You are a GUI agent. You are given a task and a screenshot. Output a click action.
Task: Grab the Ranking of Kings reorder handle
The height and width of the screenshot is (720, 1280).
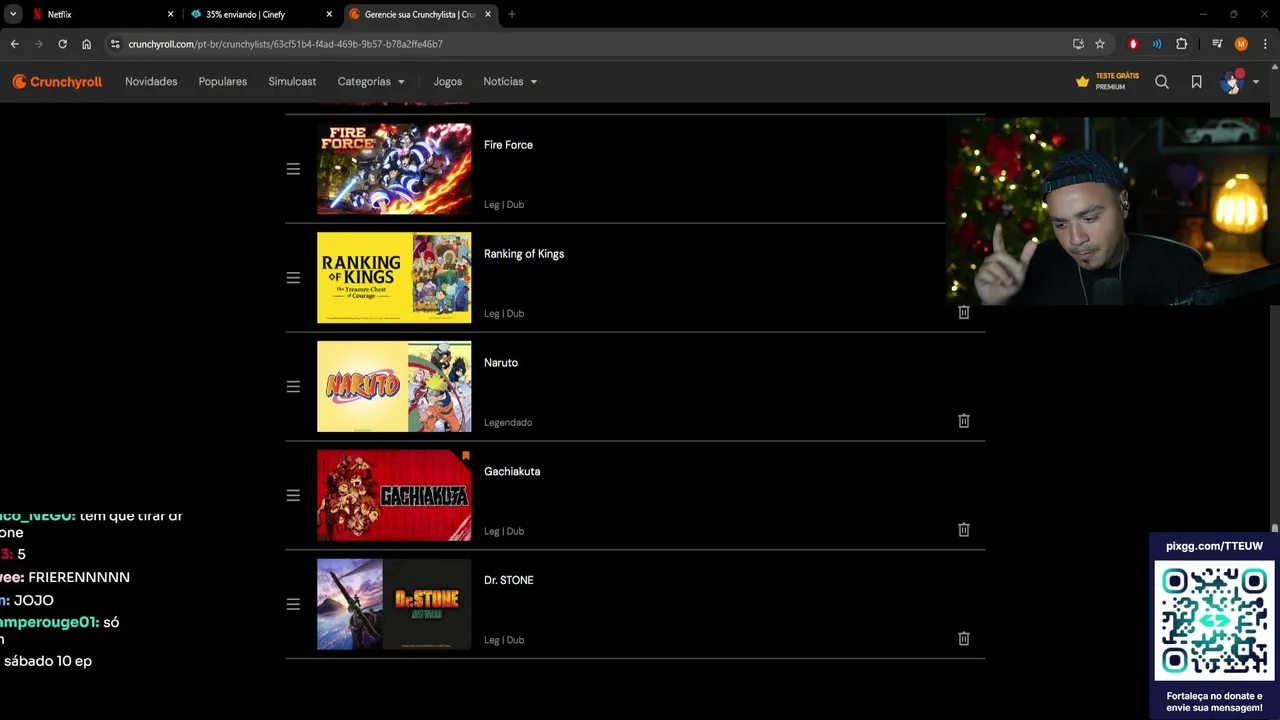[x=293, y=278]
